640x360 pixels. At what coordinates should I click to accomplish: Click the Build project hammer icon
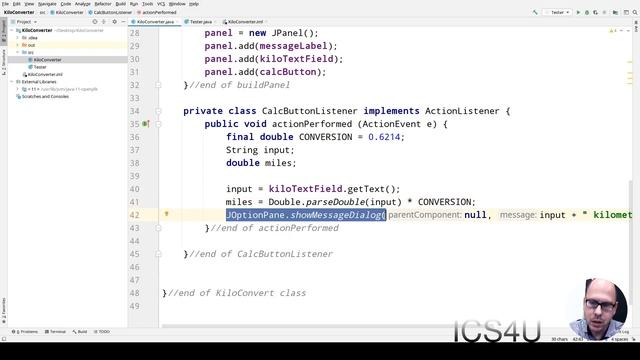click(535, 13)
